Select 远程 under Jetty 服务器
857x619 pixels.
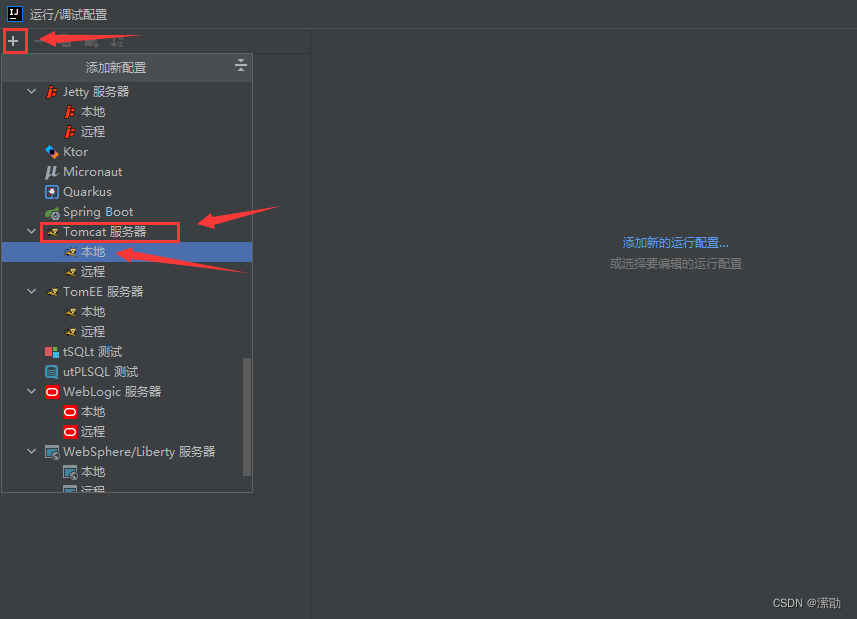click(x=127, y=132)
